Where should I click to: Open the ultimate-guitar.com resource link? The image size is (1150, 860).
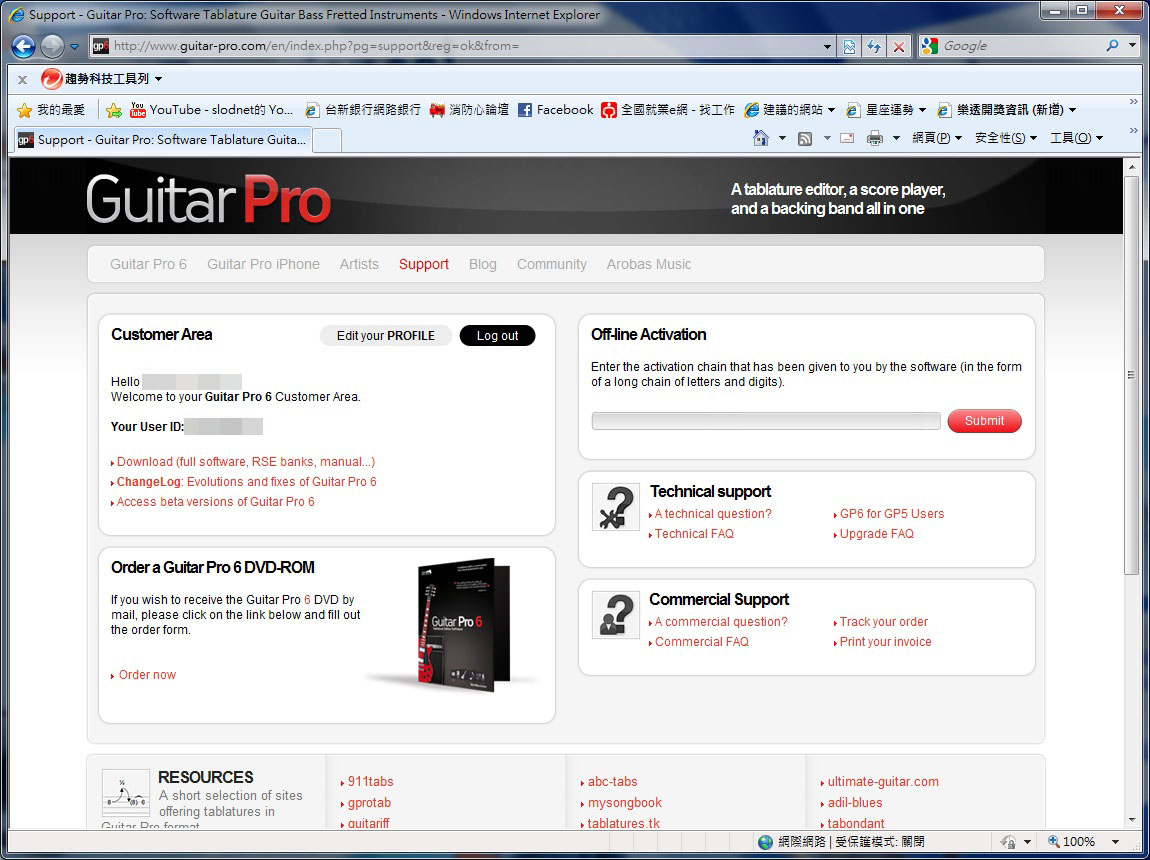(883, 782)
